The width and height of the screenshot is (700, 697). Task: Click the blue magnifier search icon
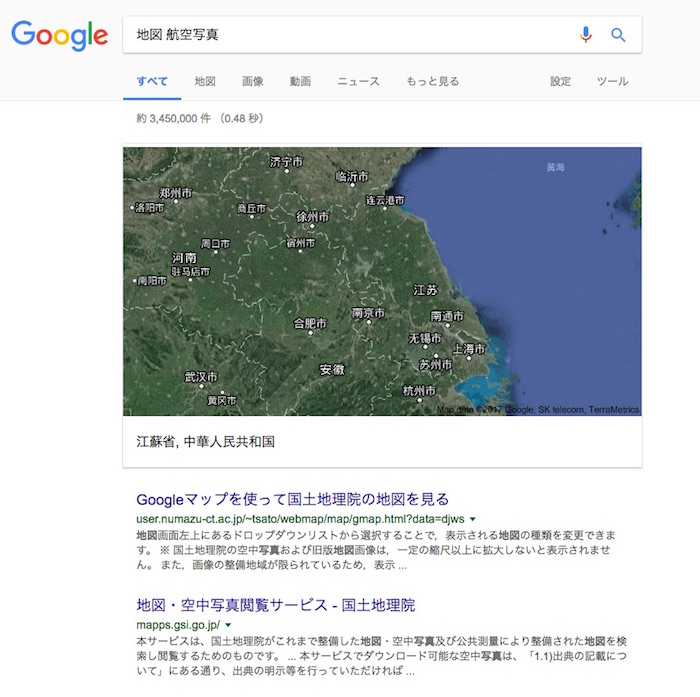tap(618, 35)
